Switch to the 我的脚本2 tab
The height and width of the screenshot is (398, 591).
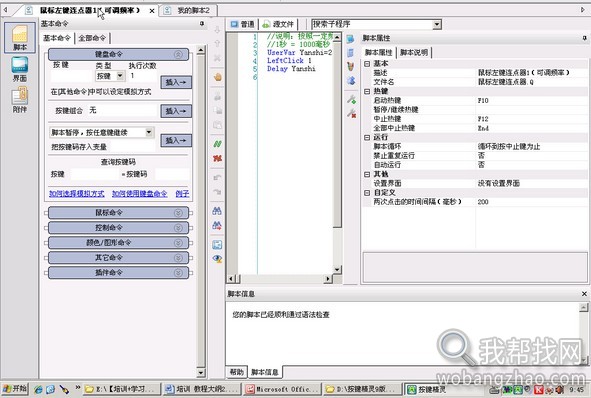click(x=188, y=11)
